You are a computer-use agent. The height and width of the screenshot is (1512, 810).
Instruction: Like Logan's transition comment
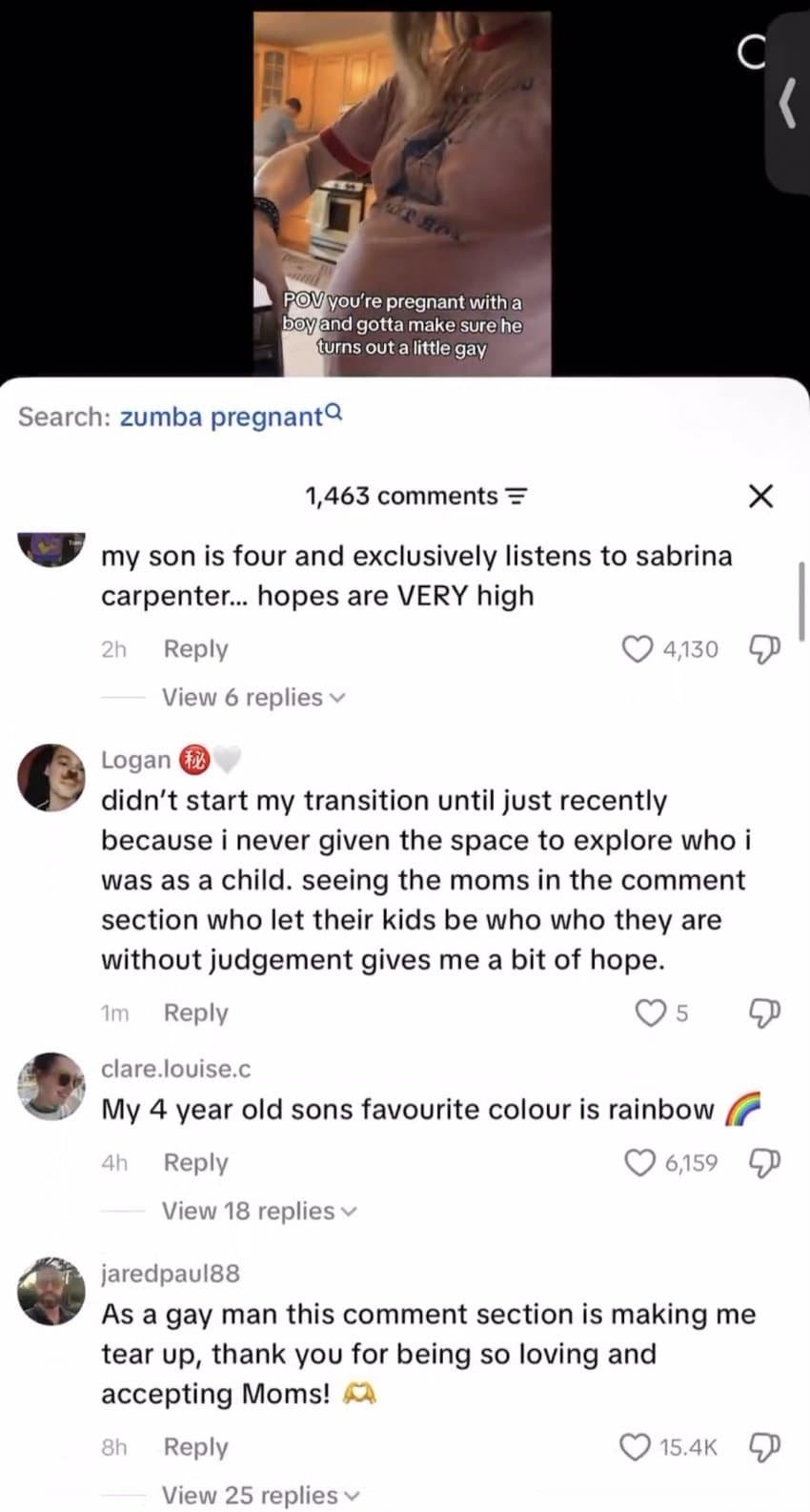pyautogui.click(x=651, y=1013)
